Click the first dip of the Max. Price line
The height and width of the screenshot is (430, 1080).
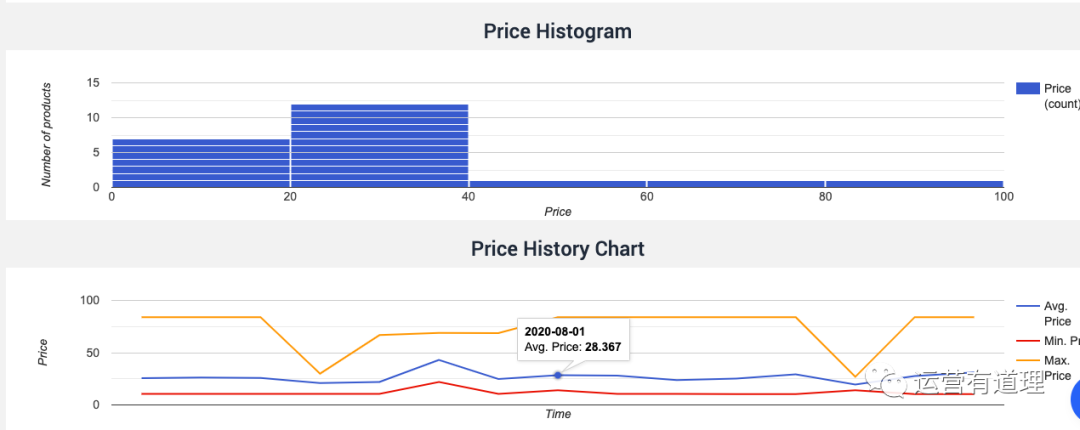(x=320, y=373)
